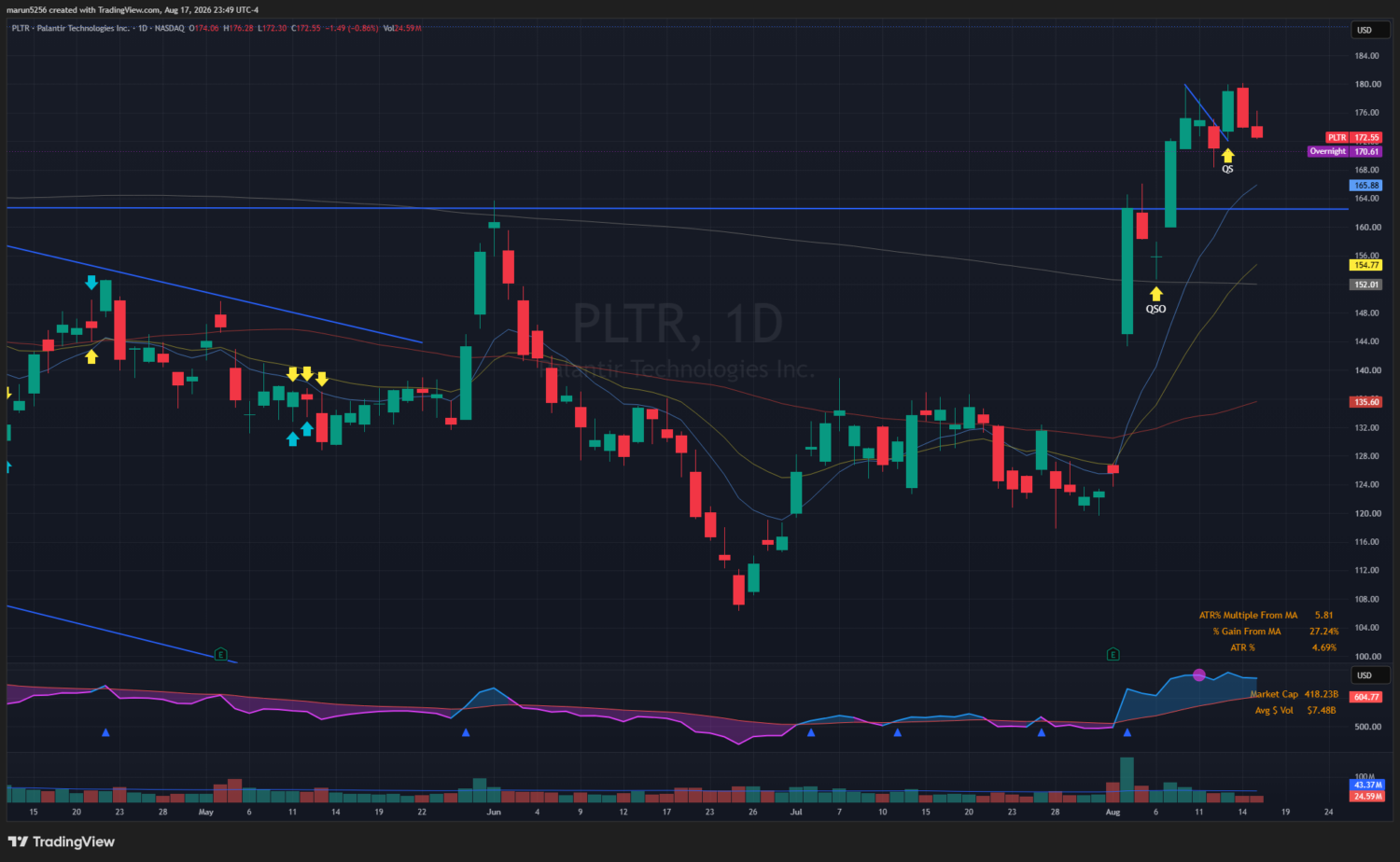Click the red 604.77 indicator value label
The height and width of the screenshot is (862, 1400).
[1366, 697]
